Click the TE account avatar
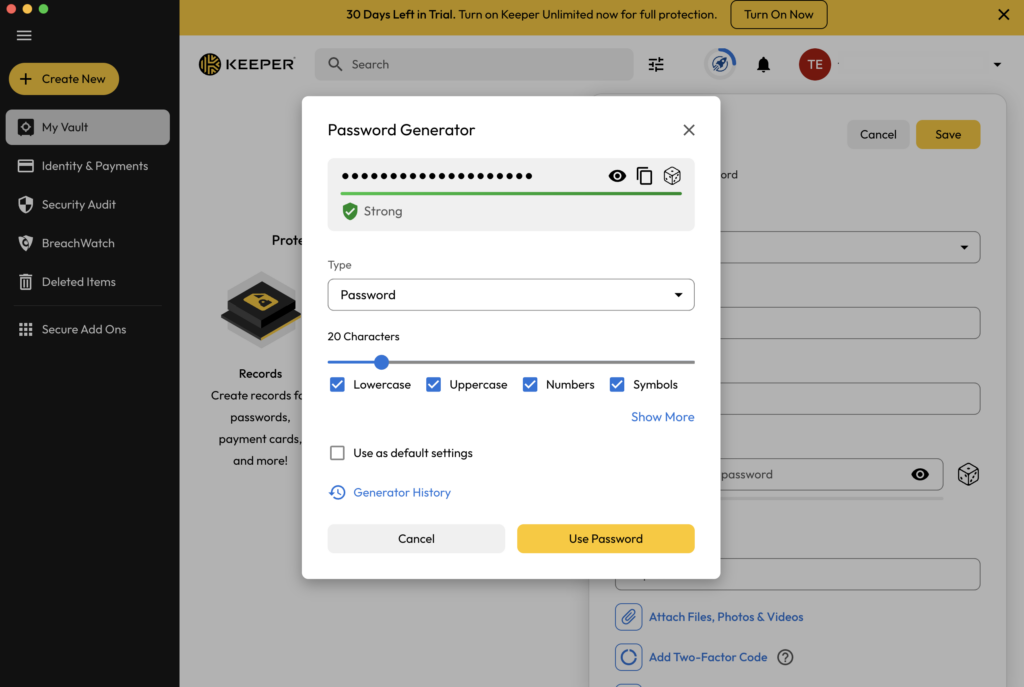Viewport: 1024px width, 687px height. click(814, 64)
